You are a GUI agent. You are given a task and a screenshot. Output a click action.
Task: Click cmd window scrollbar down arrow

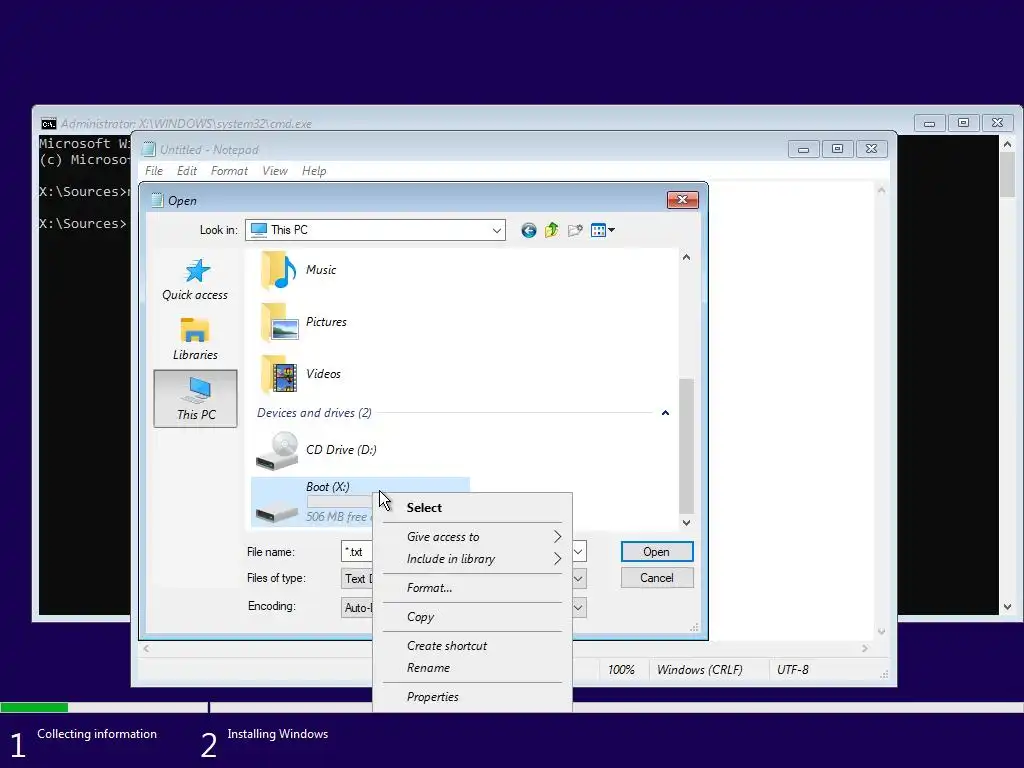coord(1008,607)
